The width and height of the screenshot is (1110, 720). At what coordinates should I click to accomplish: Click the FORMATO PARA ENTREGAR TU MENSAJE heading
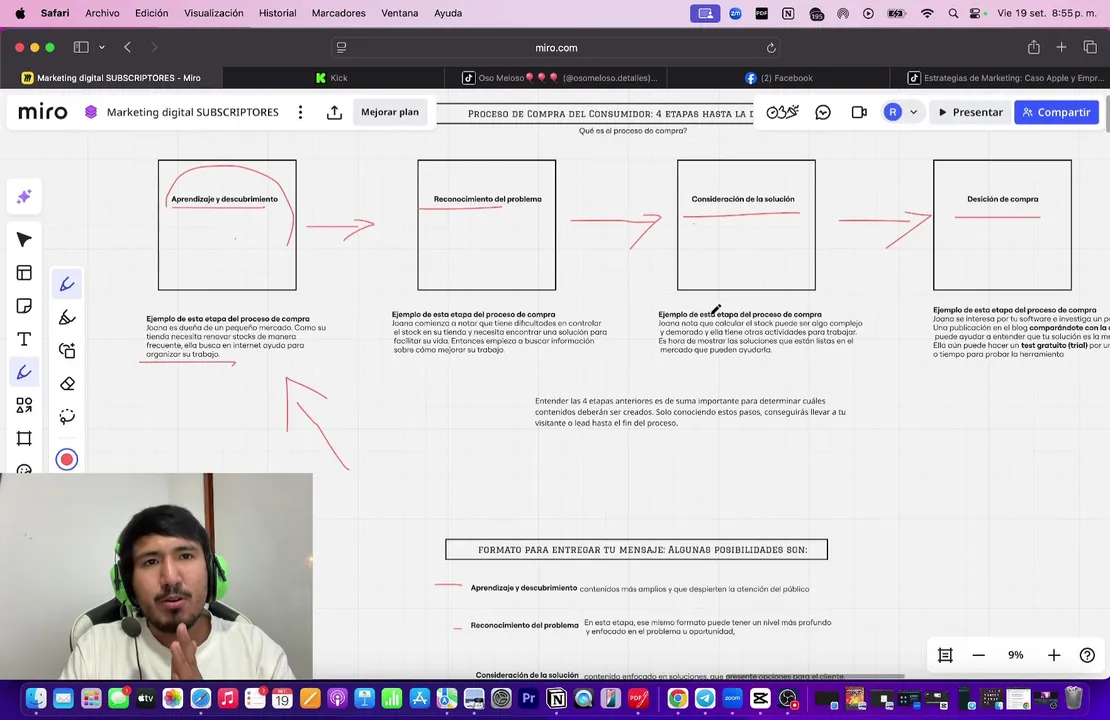636,549
